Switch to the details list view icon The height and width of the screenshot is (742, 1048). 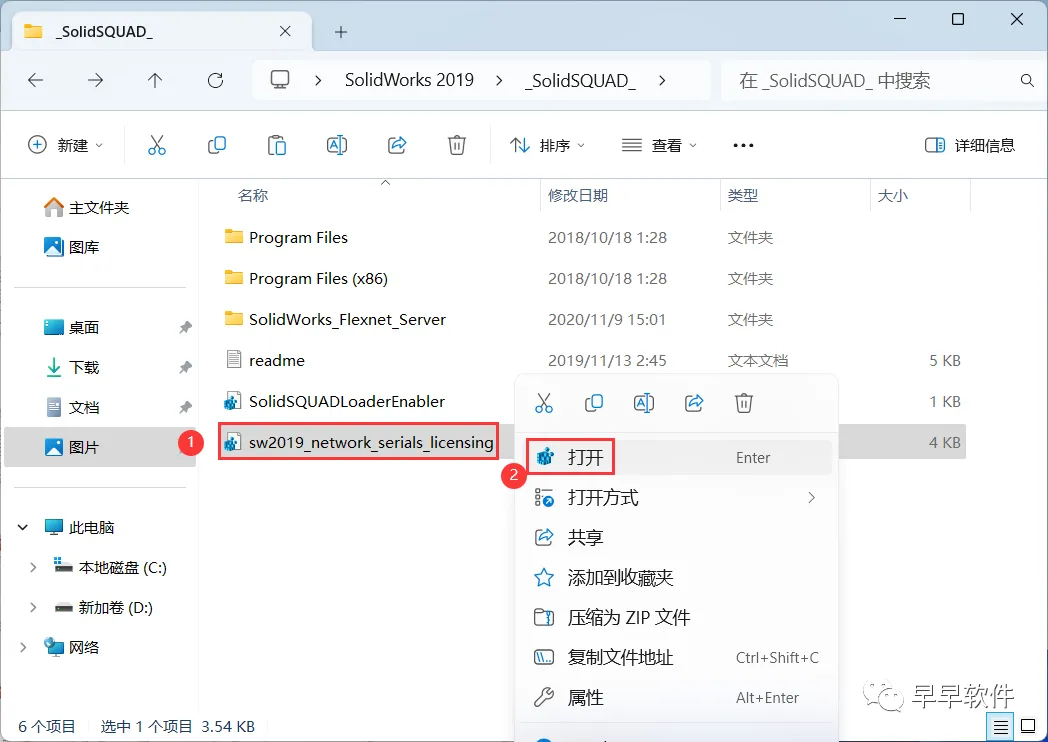point(1001,727)
